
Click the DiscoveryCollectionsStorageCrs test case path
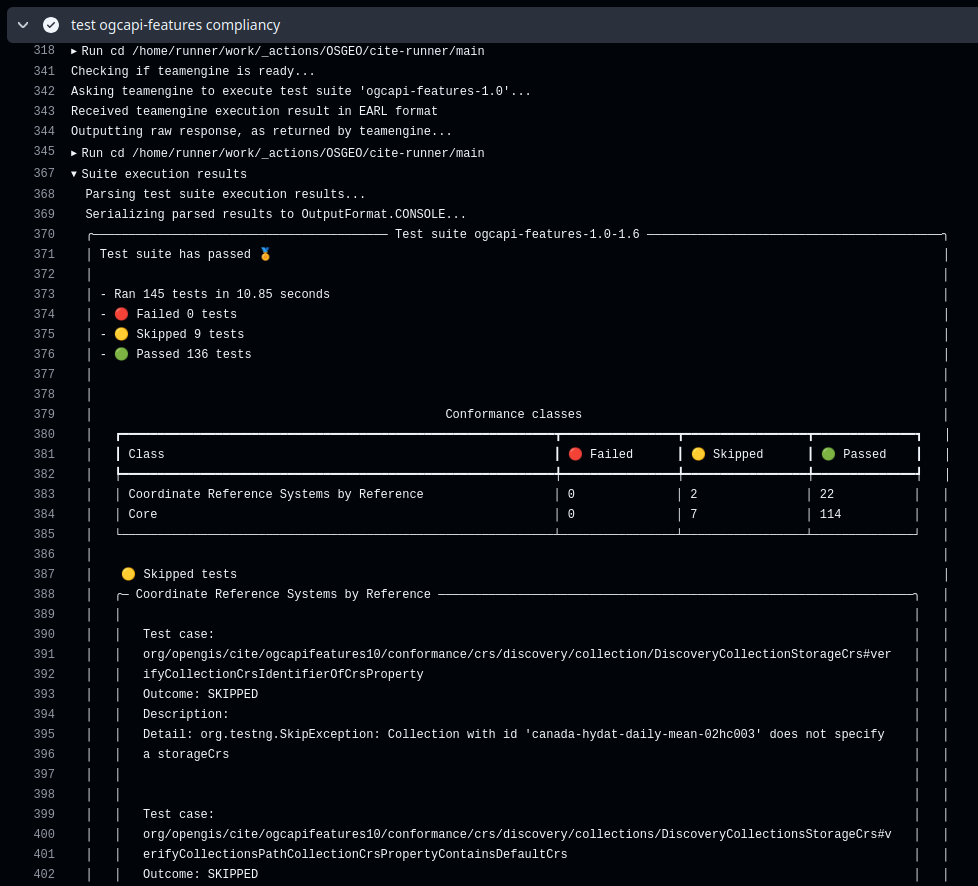pos(517,844)
